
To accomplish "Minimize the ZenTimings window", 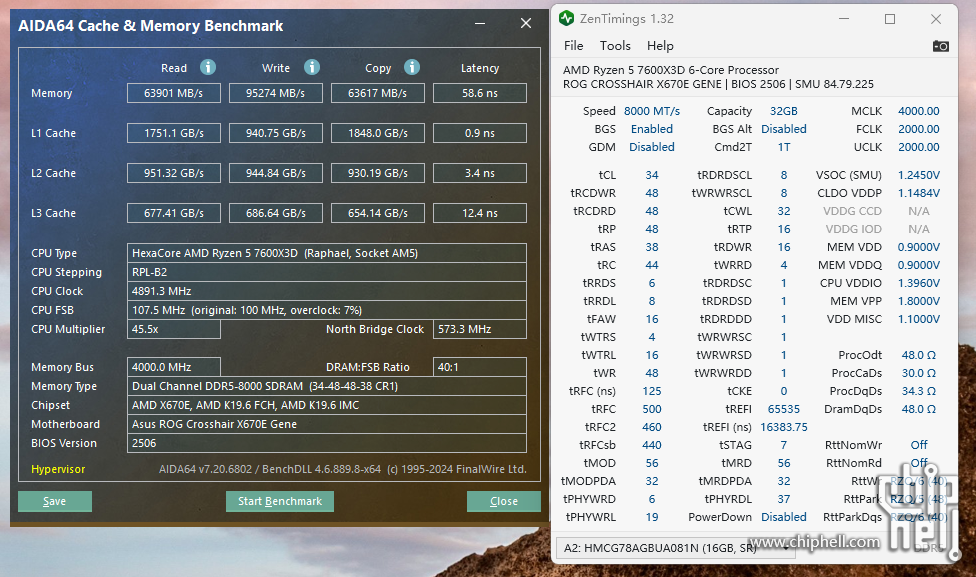I will click(843, 19).
